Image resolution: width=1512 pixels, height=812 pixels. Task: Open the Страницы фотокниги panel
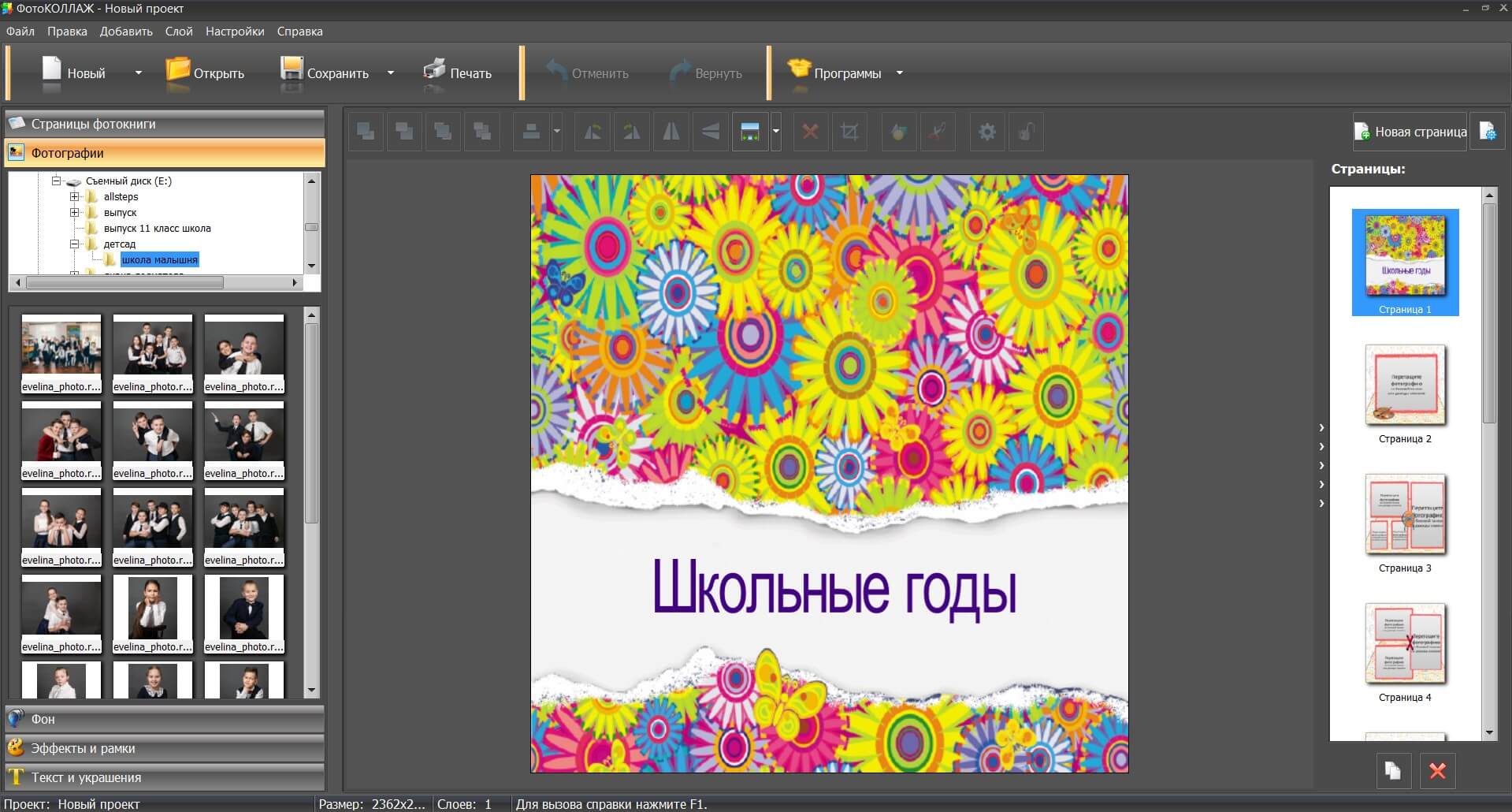(x=165, y=124)
